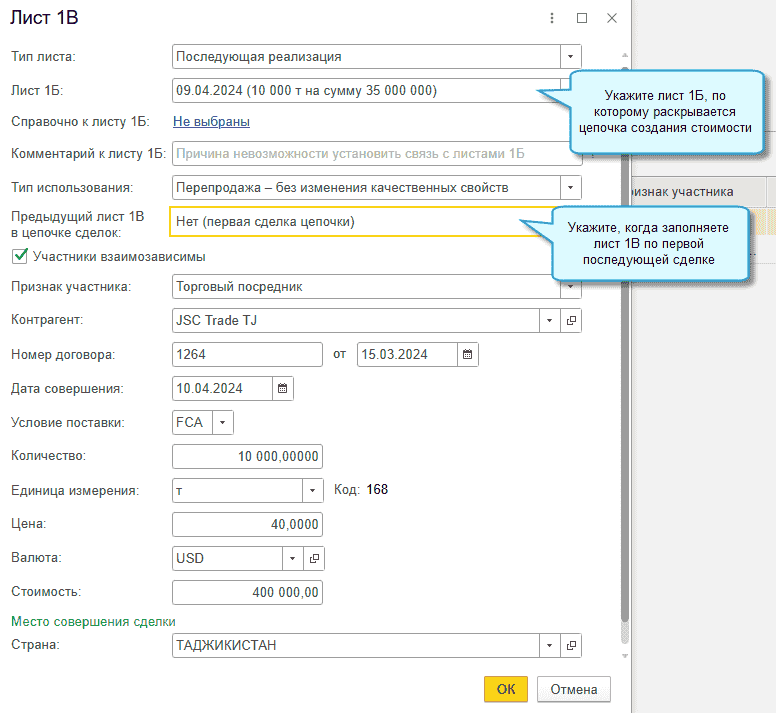Click Код value 168
Screen dimensions: 776x713
377,490
